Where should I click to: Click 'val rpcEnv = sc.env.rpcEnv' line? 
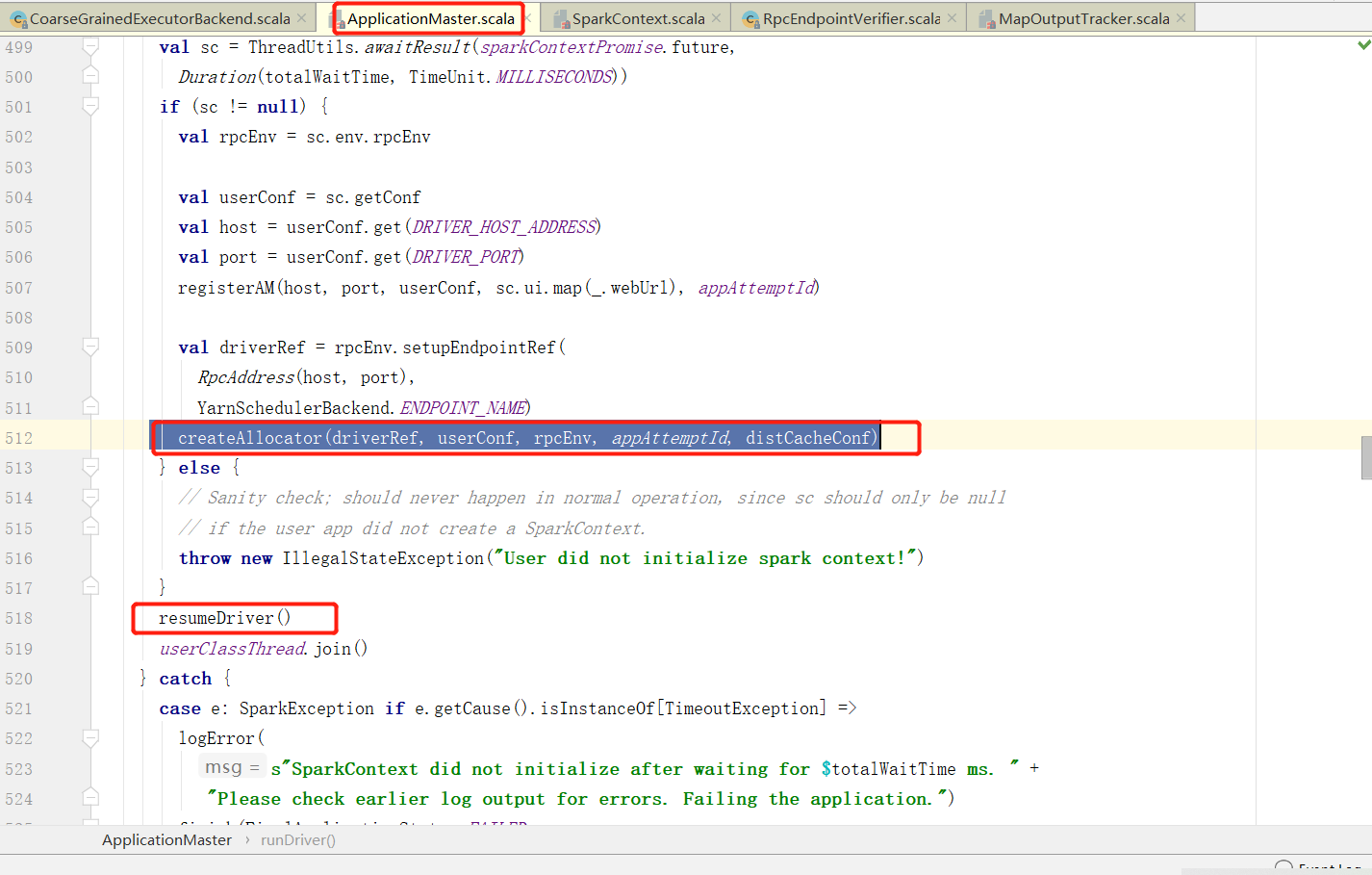[x=304, y=137]
